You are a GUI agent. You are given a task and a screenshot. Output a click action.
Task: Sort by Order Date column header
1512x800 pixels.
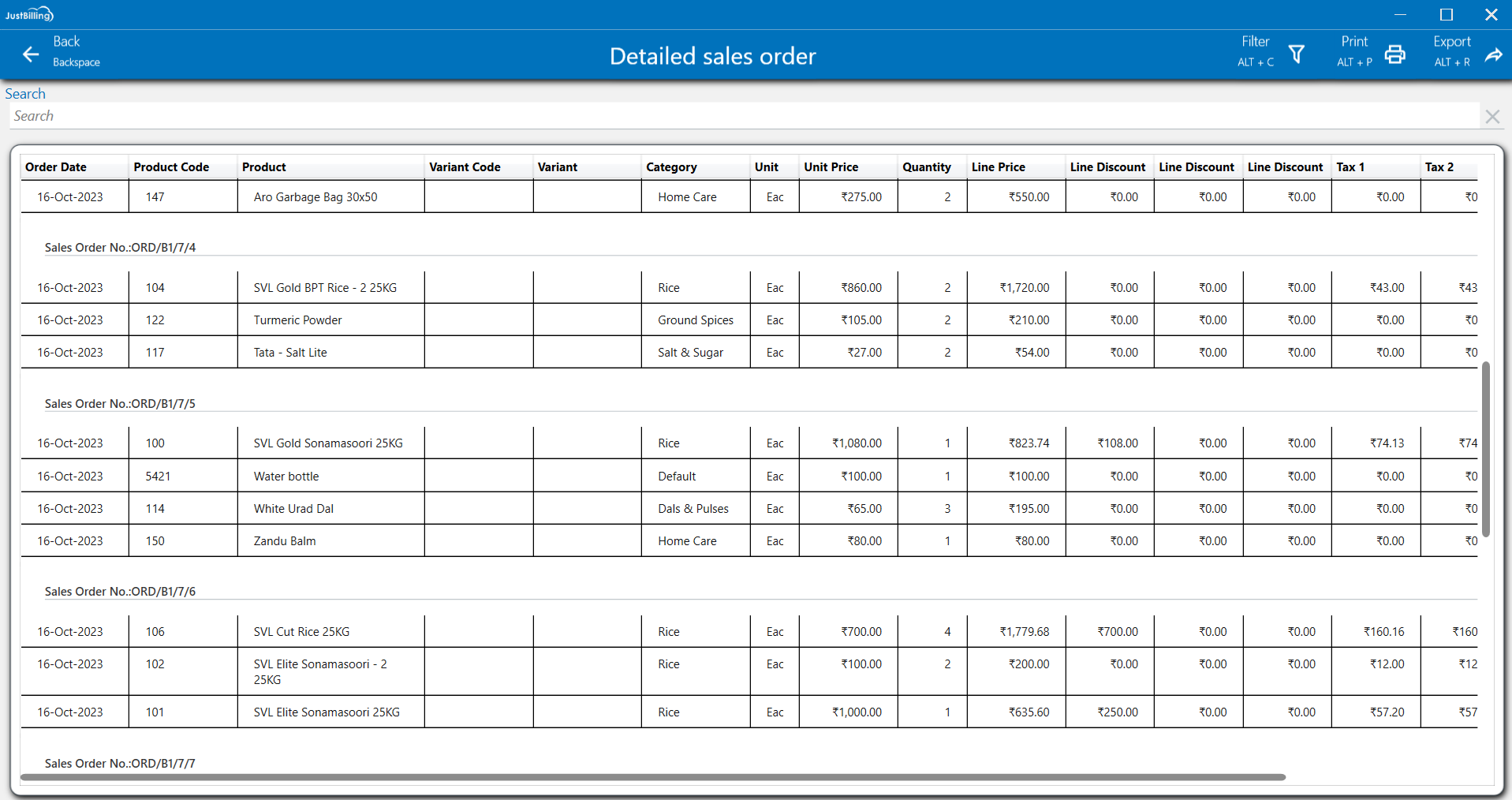[56, 167]
